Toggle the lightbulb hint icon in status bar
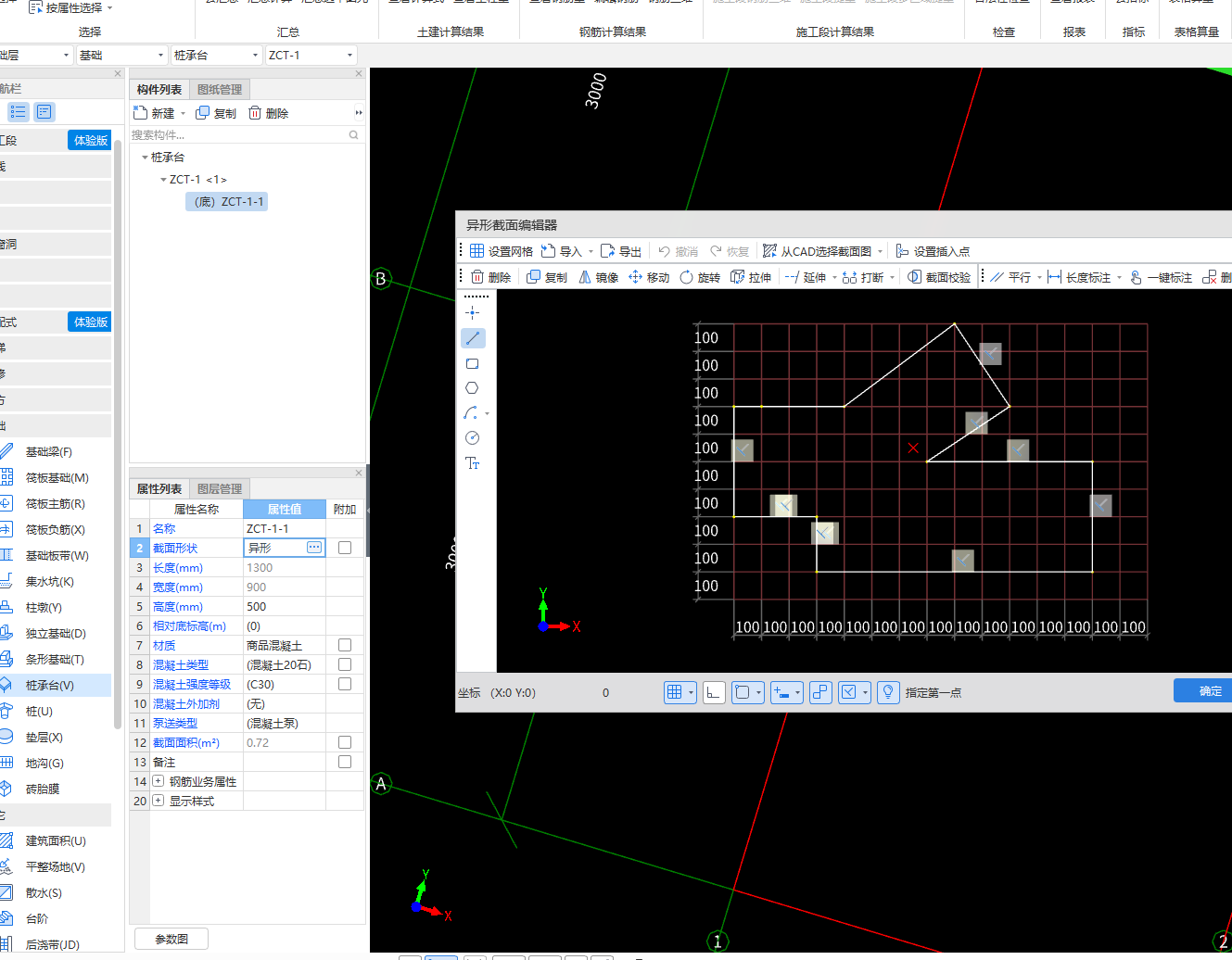 point(888,692)
